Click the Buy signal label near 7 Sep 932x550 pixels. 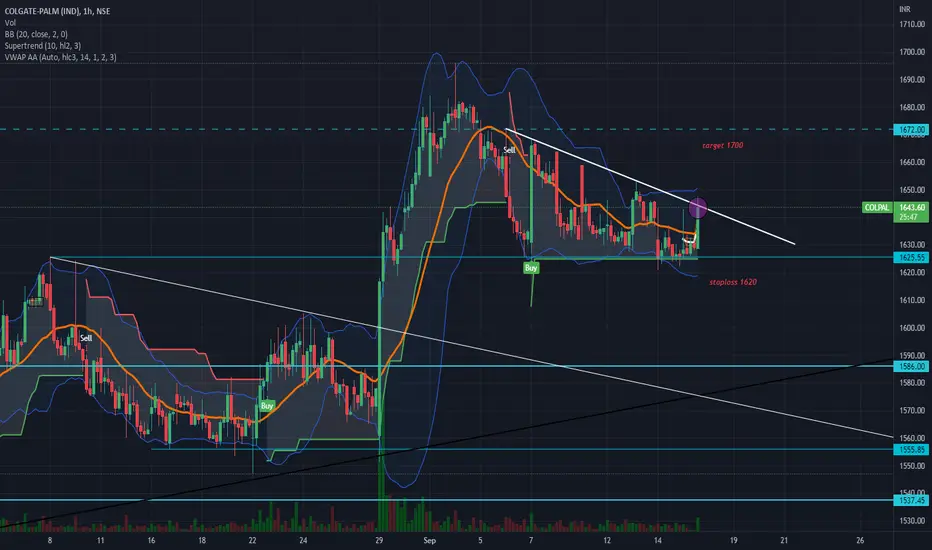click(531, 268)
